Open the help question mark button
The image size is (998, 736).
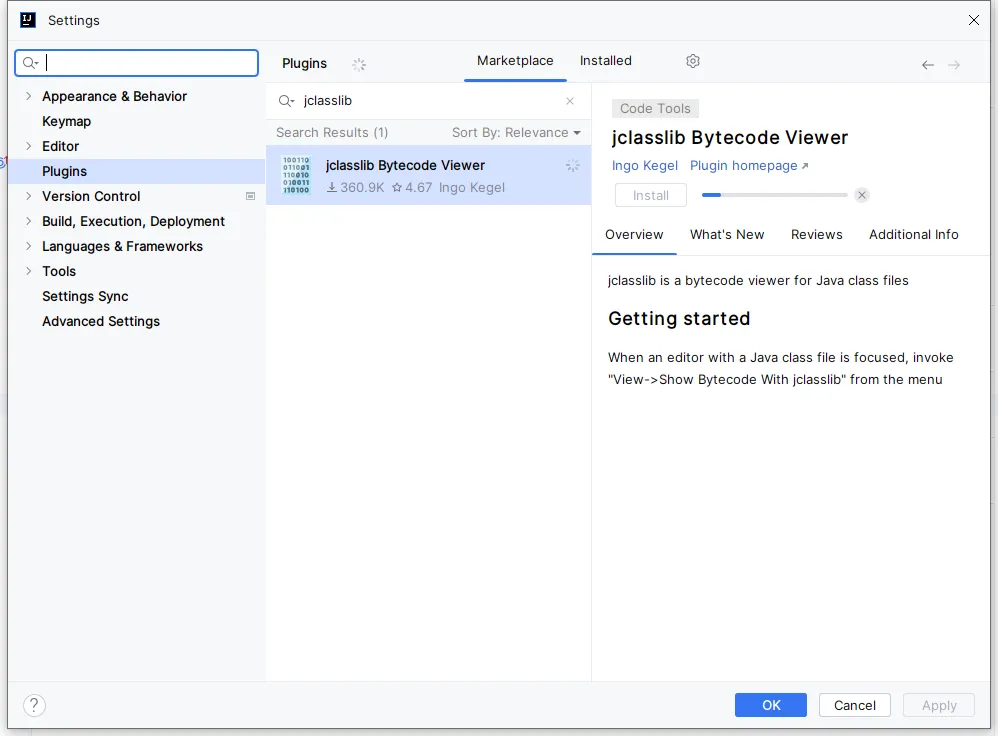[x=34, y=705]
